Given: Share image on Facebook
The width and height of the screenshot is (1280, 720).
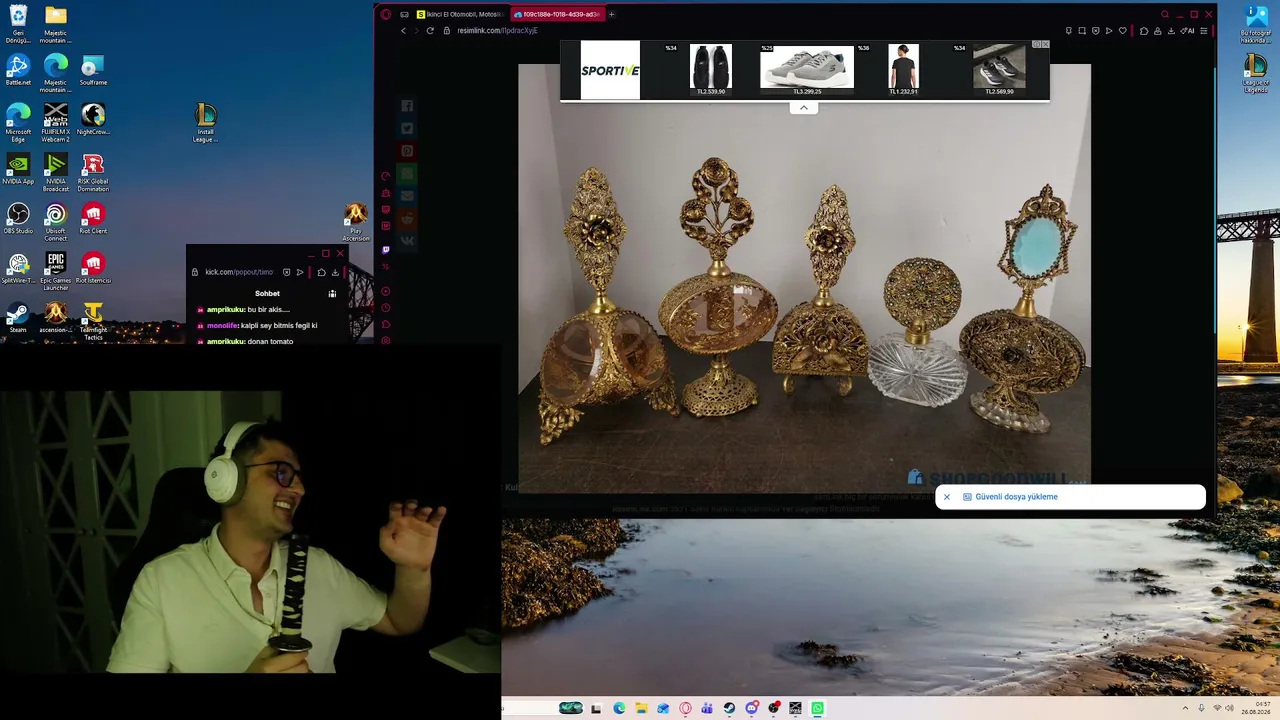Looking at the screenshot, I should click(407, 106).
